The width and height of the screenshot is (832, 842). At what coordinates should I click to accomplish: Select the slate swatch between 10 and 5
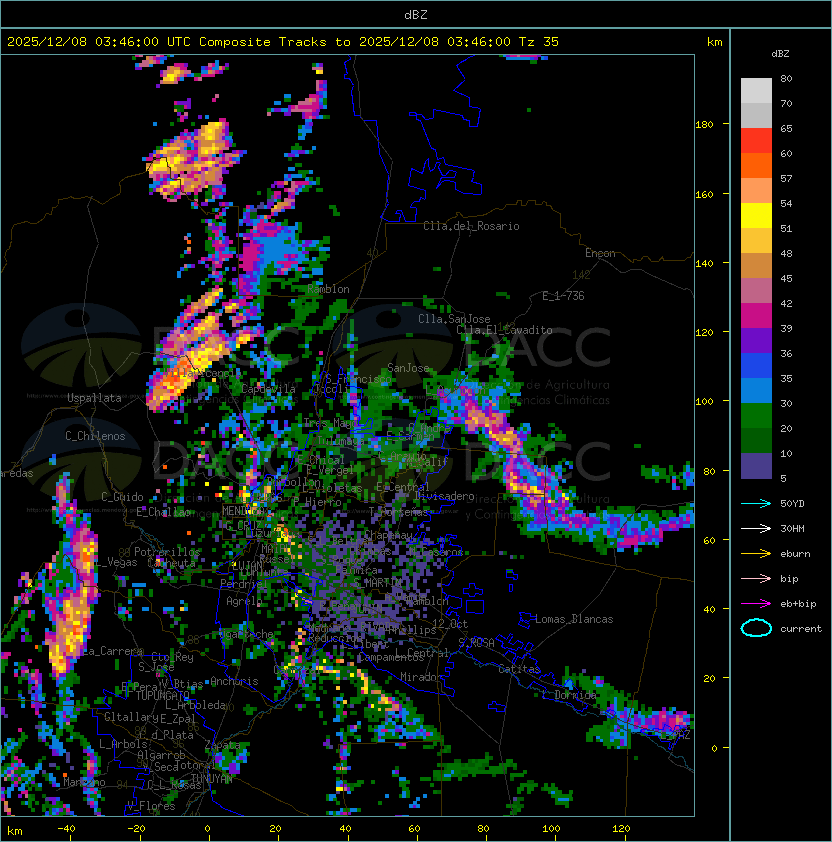click(x=756, y=466)
